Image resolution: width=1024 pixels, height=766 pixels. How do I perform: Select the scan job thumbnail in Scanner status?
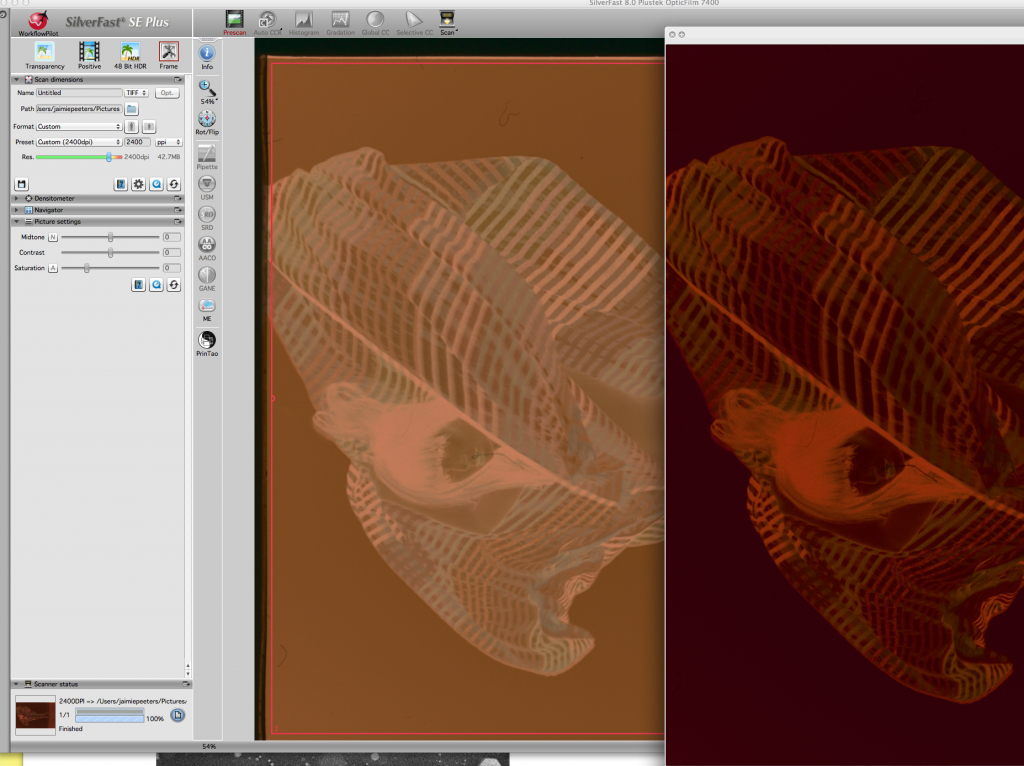35,714
